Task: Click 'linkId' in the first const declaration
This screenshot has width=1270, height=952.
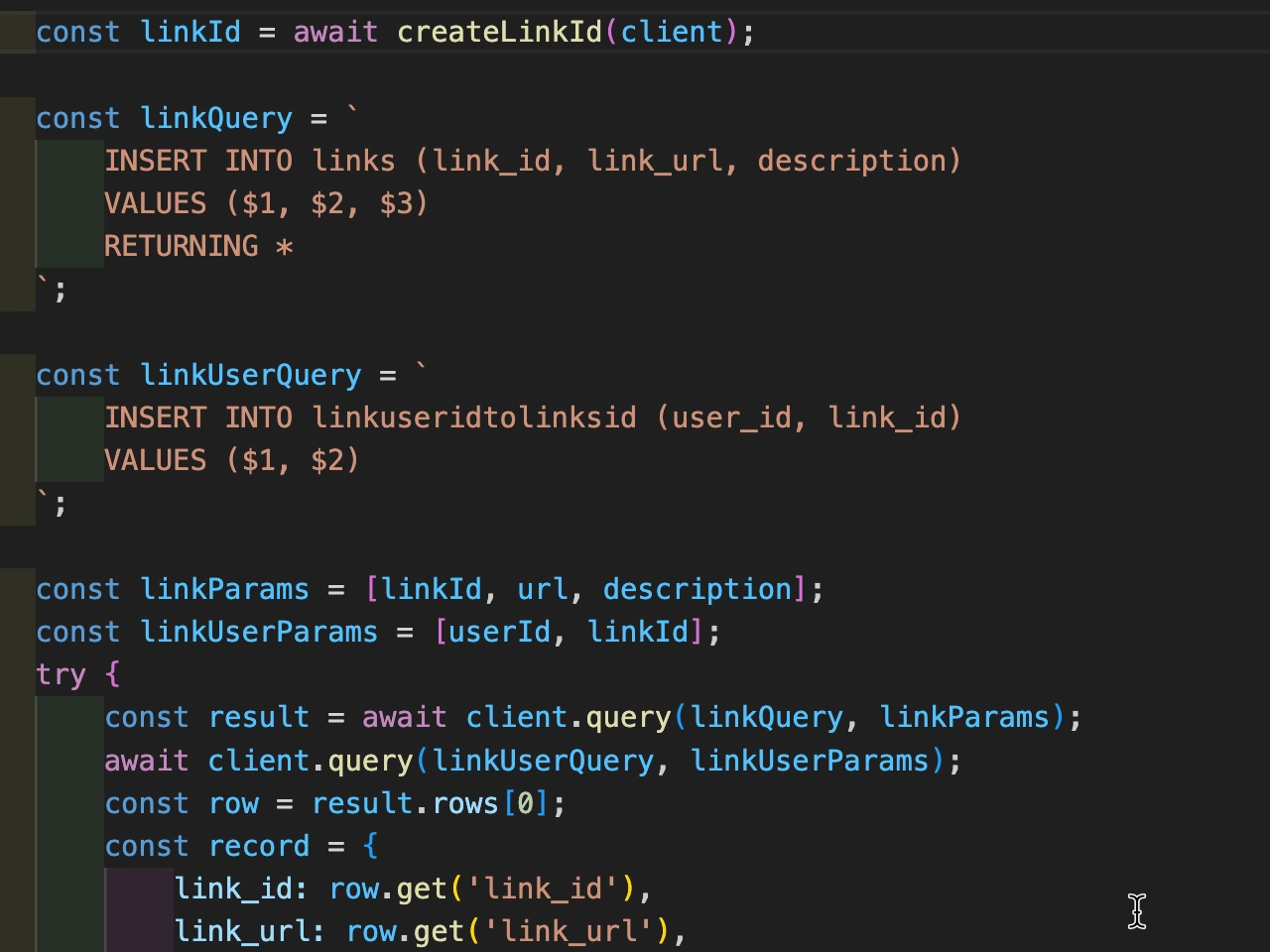Action: [x=190, y=32]
